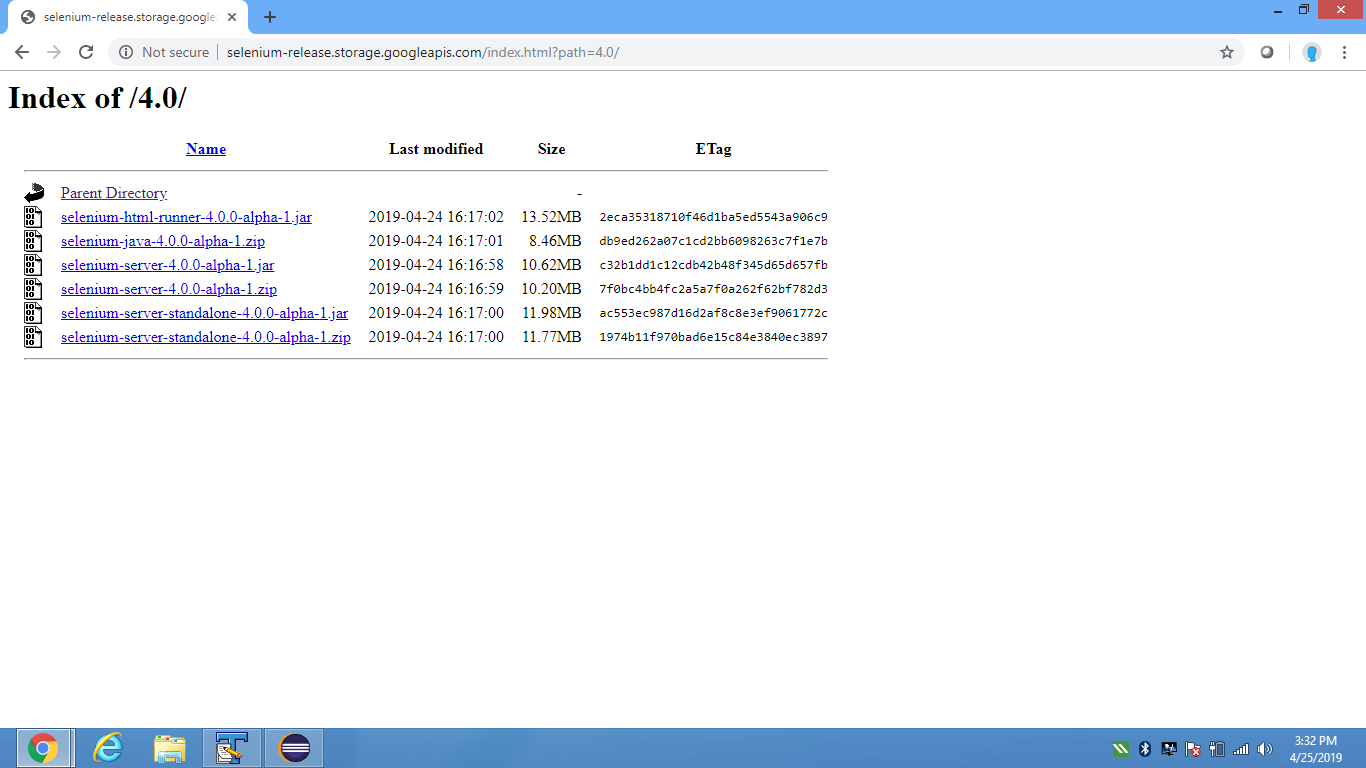Click ETag 1974b11f970bad6e15c84e3840ec3897
The width and height of the screenshot is (1366, 768).
tap(714, 337)
